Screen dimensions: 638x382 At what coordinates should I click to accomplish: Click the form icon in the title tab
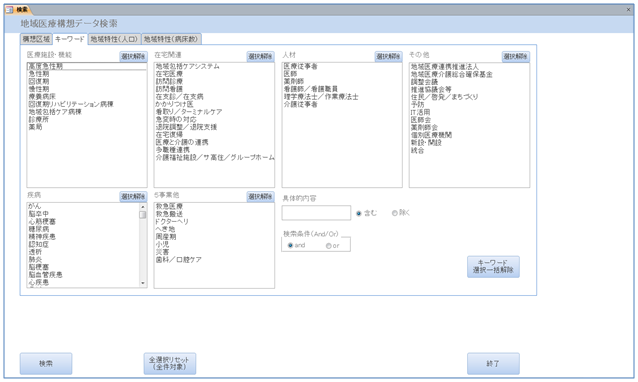click(x=9, y=9)
